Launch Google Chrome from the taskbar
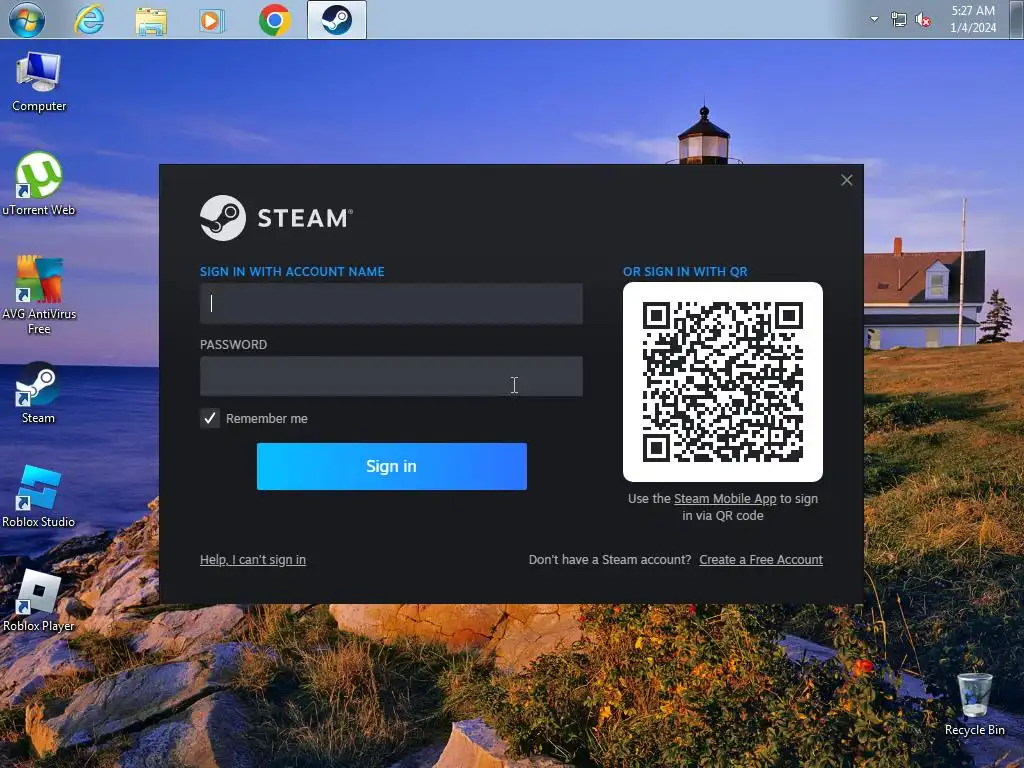Viewport: 1024px width, 768px height. 275,20
